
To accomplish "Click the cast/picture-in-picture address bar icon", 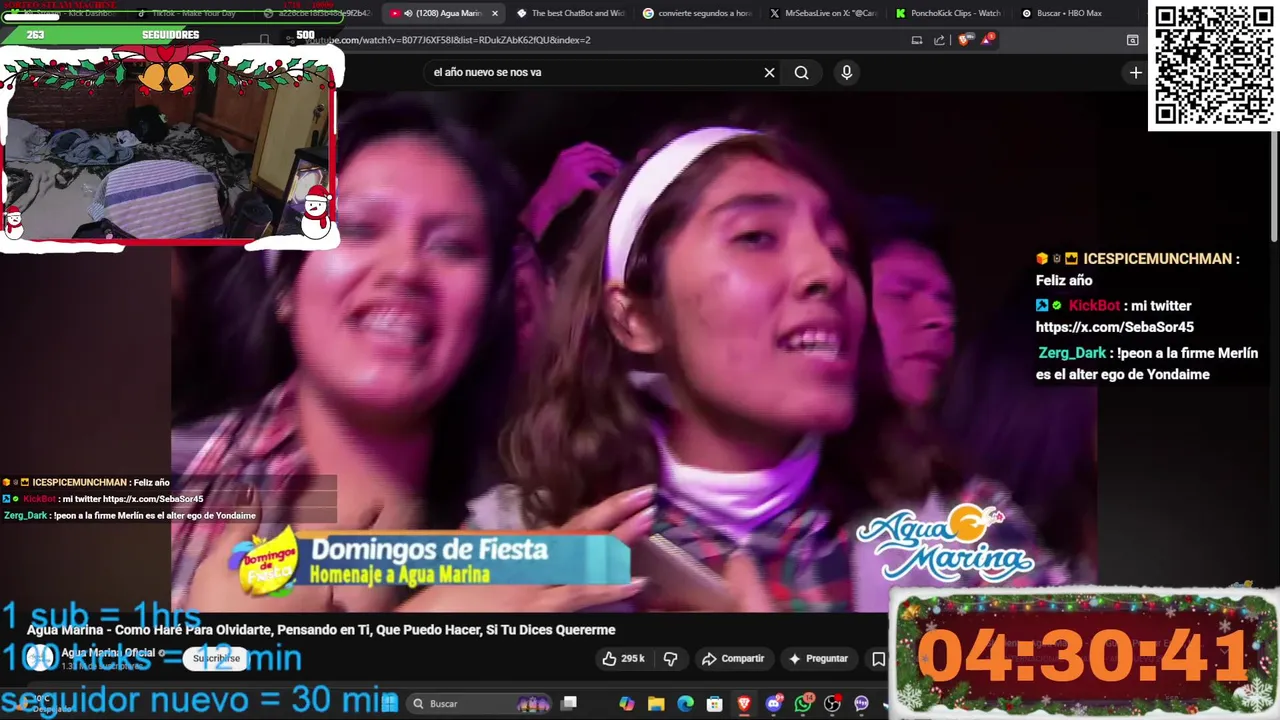I will tap(916, 40).
